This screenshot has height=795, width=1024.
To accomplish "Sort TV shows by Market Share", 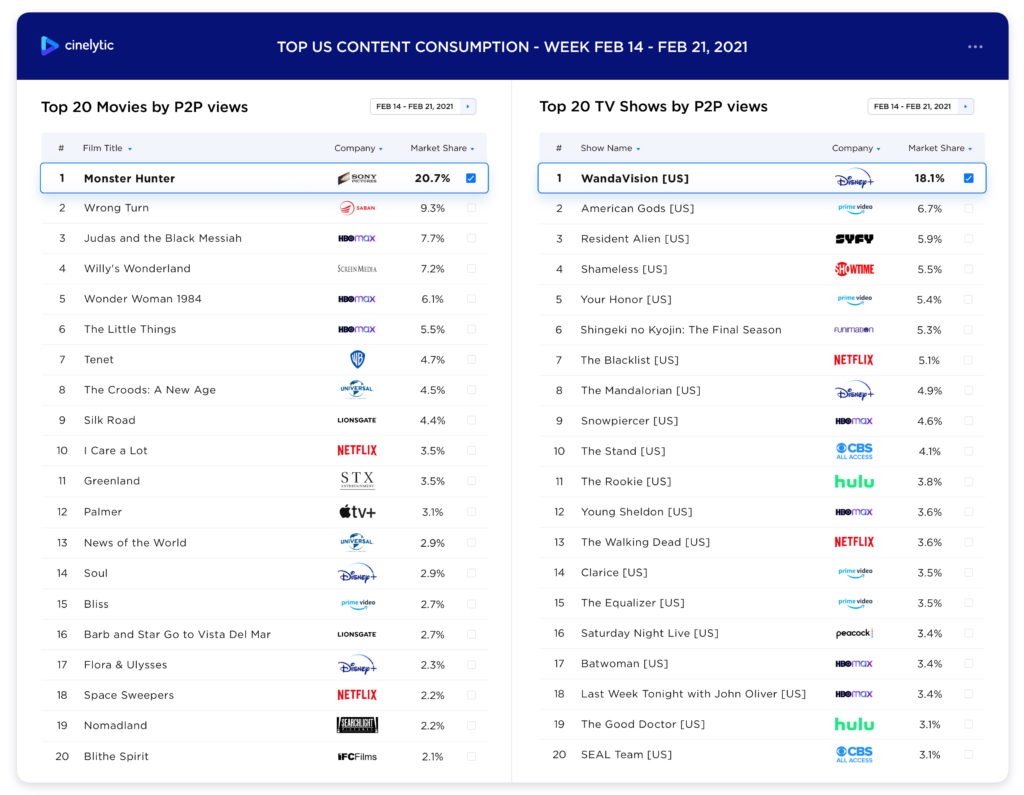I will click(x=940, y=148).
